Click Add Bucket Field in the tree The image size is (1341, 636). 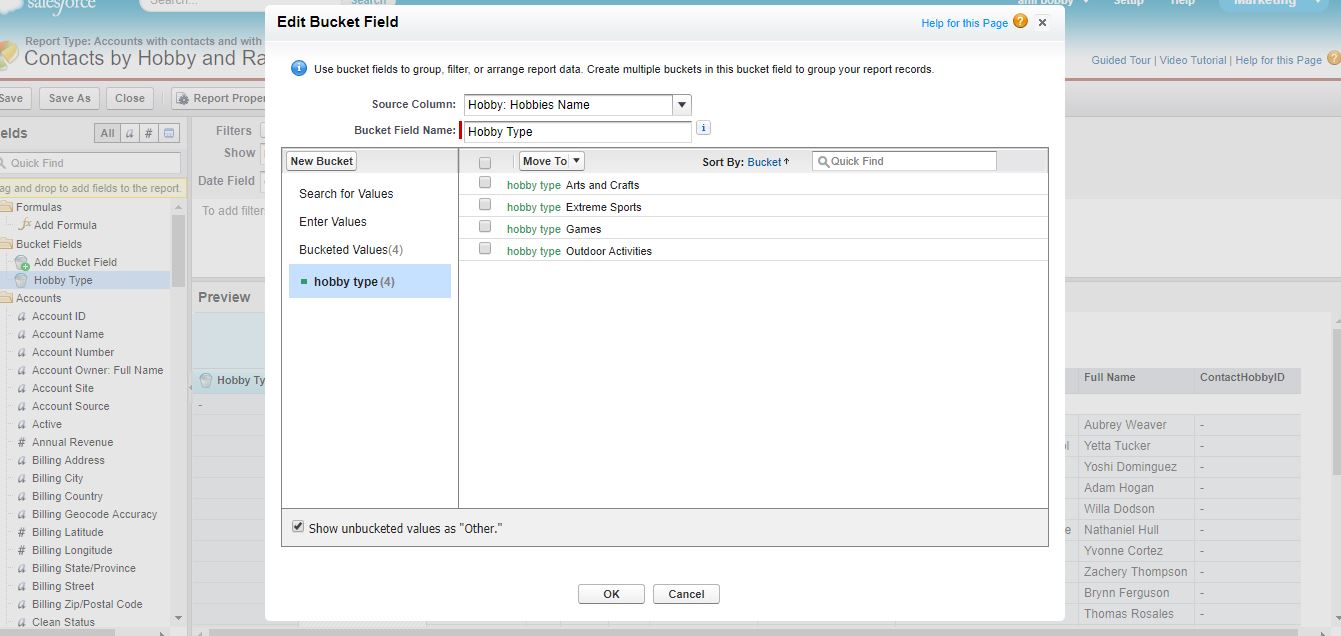[75, 262]
